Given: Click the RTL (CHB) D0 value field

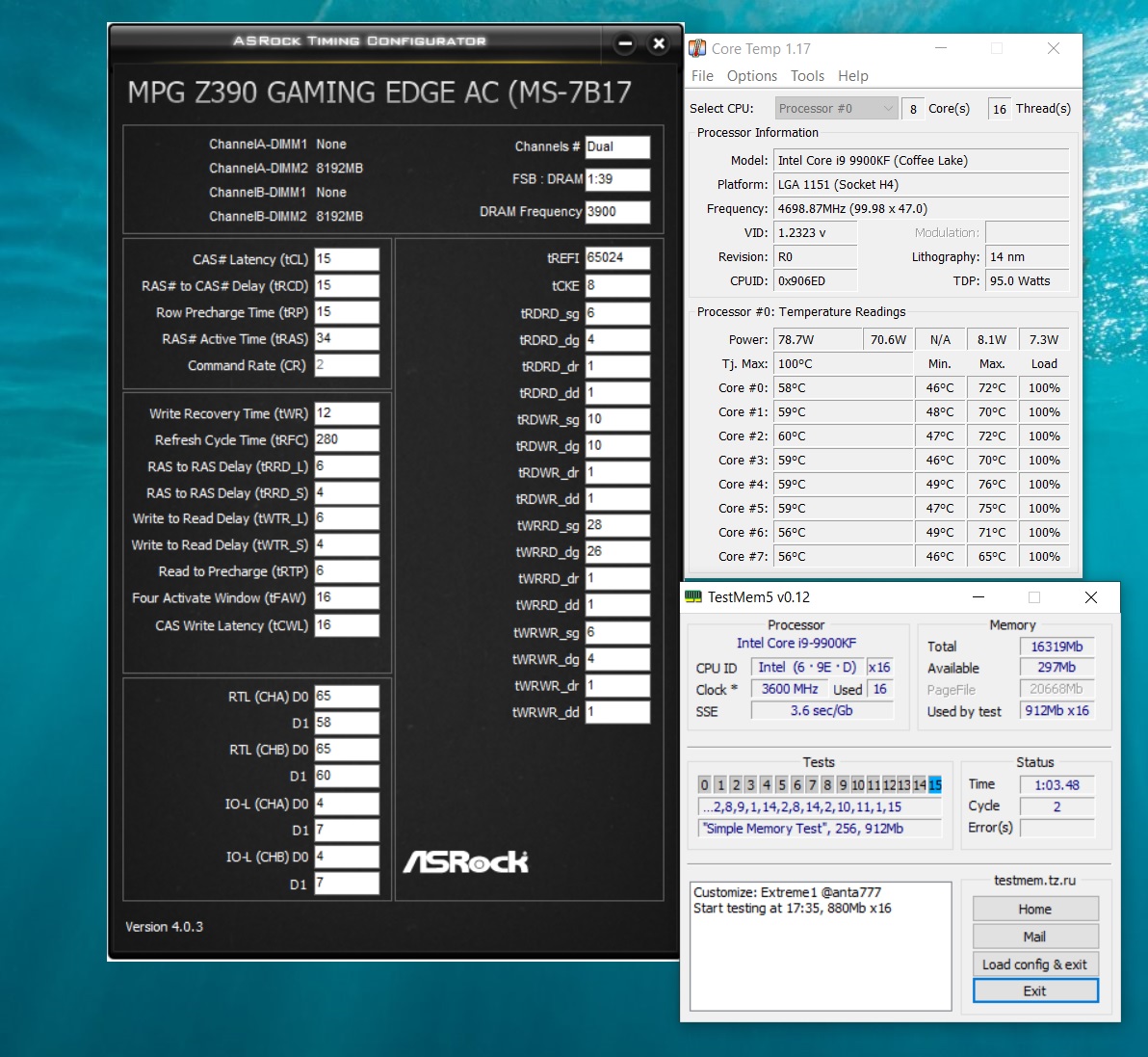Looking at the screenshot, I should coord(347,750).
